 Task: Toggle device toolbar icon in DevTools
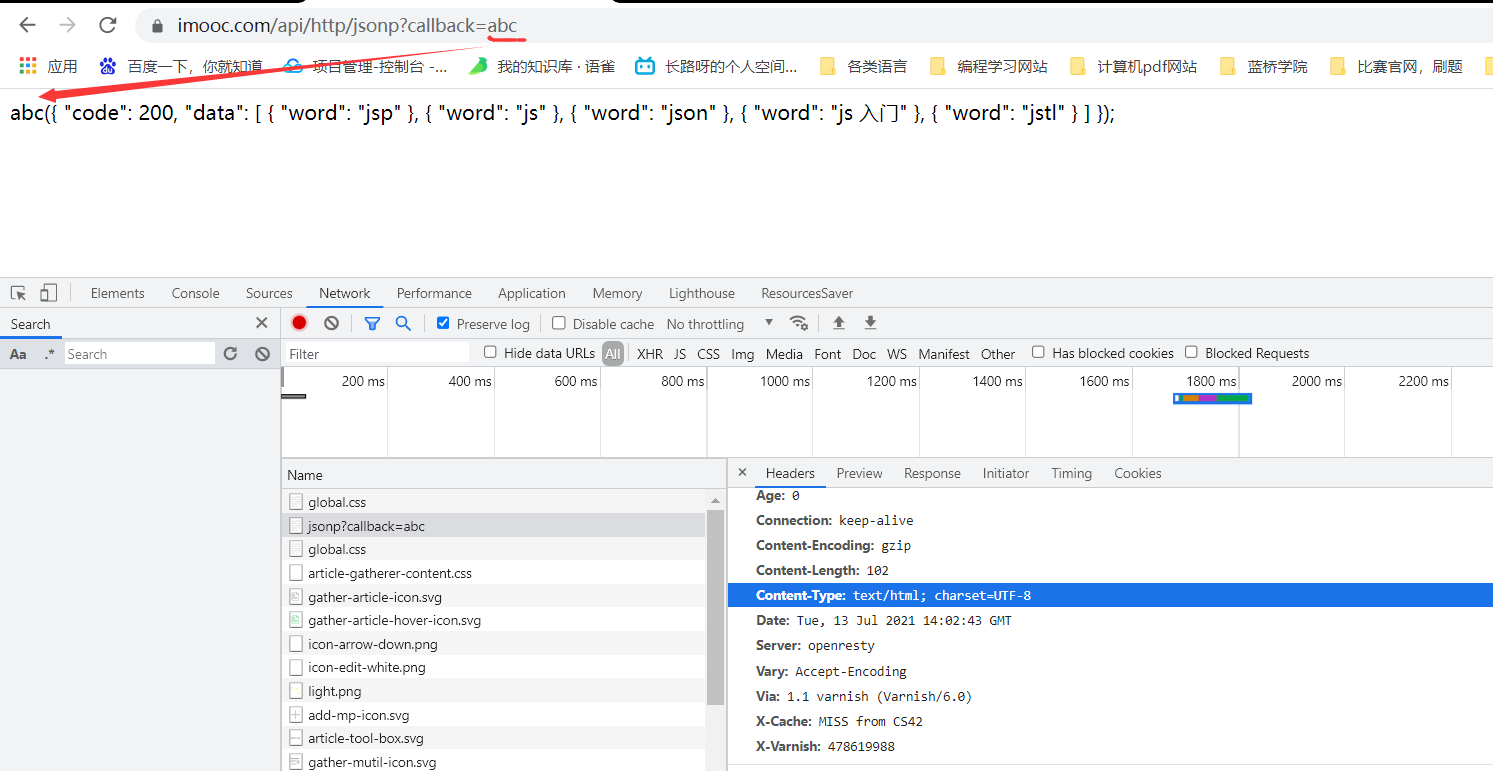(48, 293)
